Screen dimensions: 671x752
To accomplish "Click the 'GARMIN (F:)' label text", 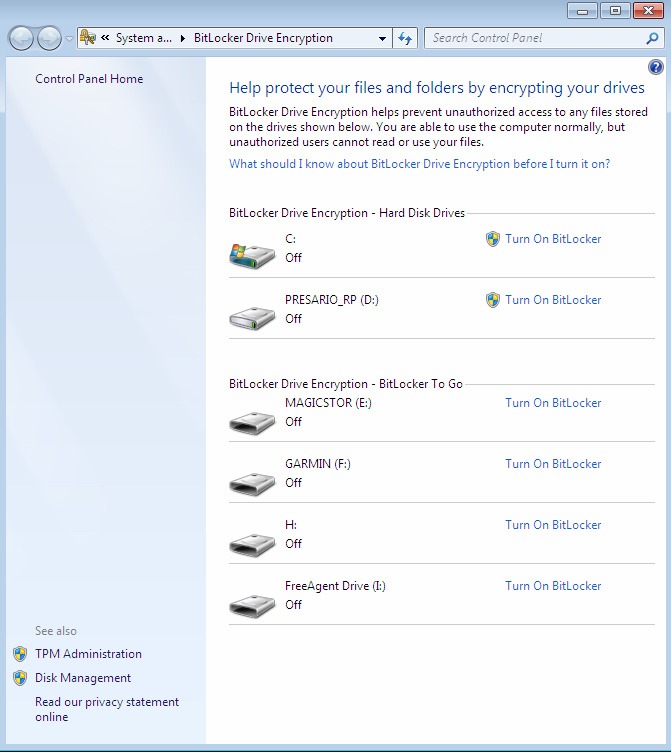I will pos(318,464).
